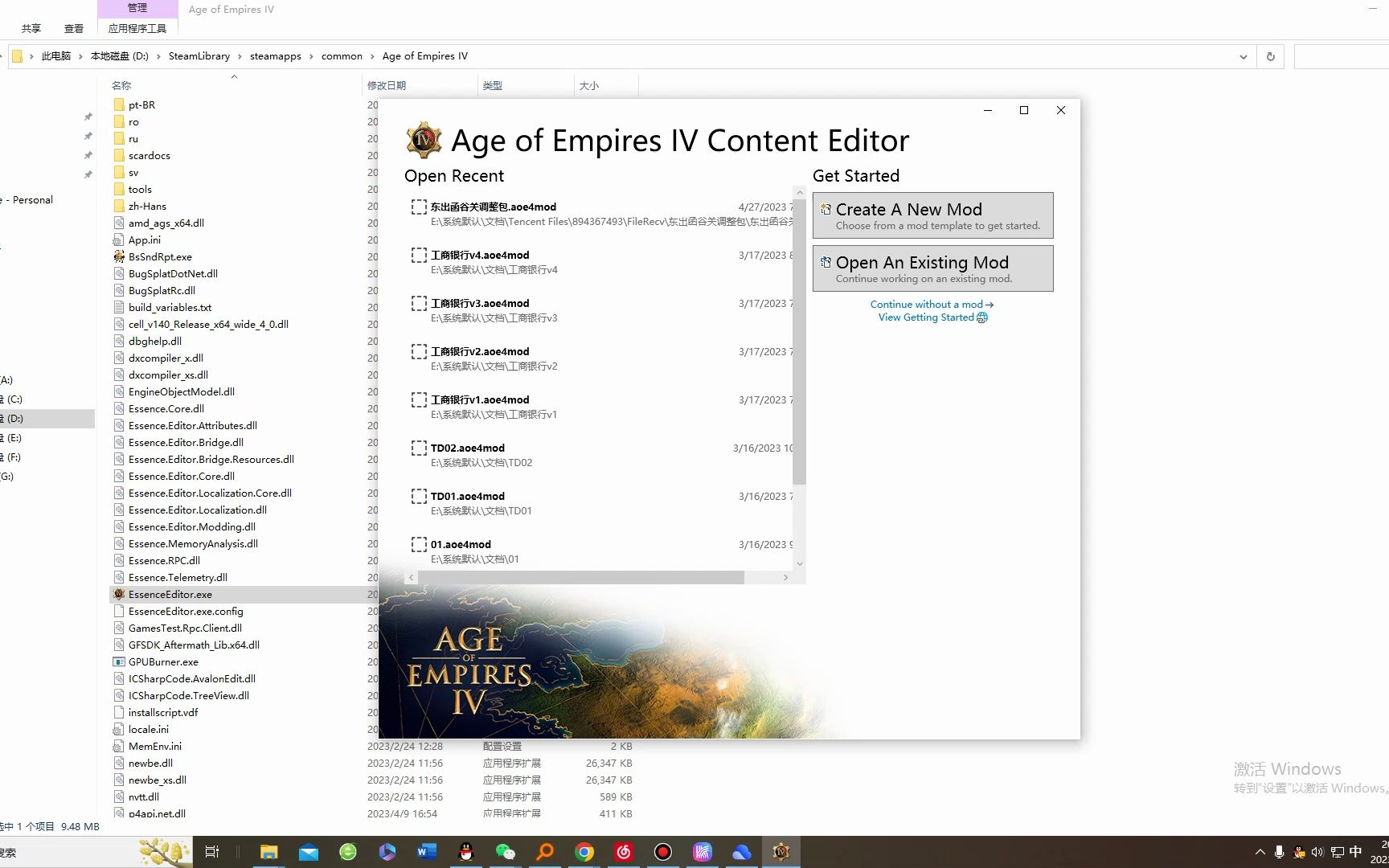Select GPUBurner.exe file icon in Explorer

click(119, 662)
